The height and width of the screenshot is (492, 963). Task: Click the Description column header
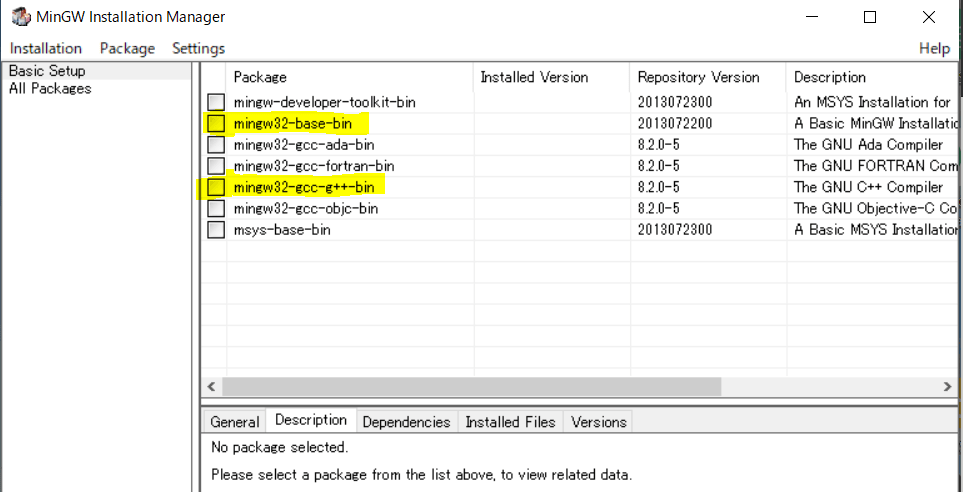(x=872, y=77)
